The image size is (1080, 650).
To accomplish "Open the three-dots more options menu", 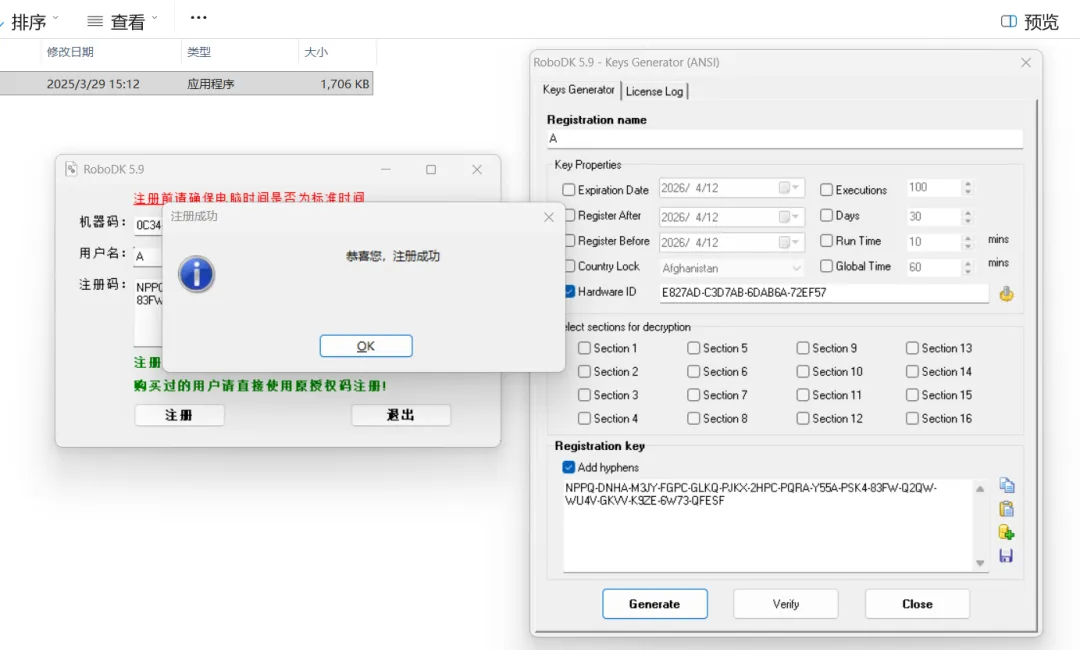I will 198,18.
